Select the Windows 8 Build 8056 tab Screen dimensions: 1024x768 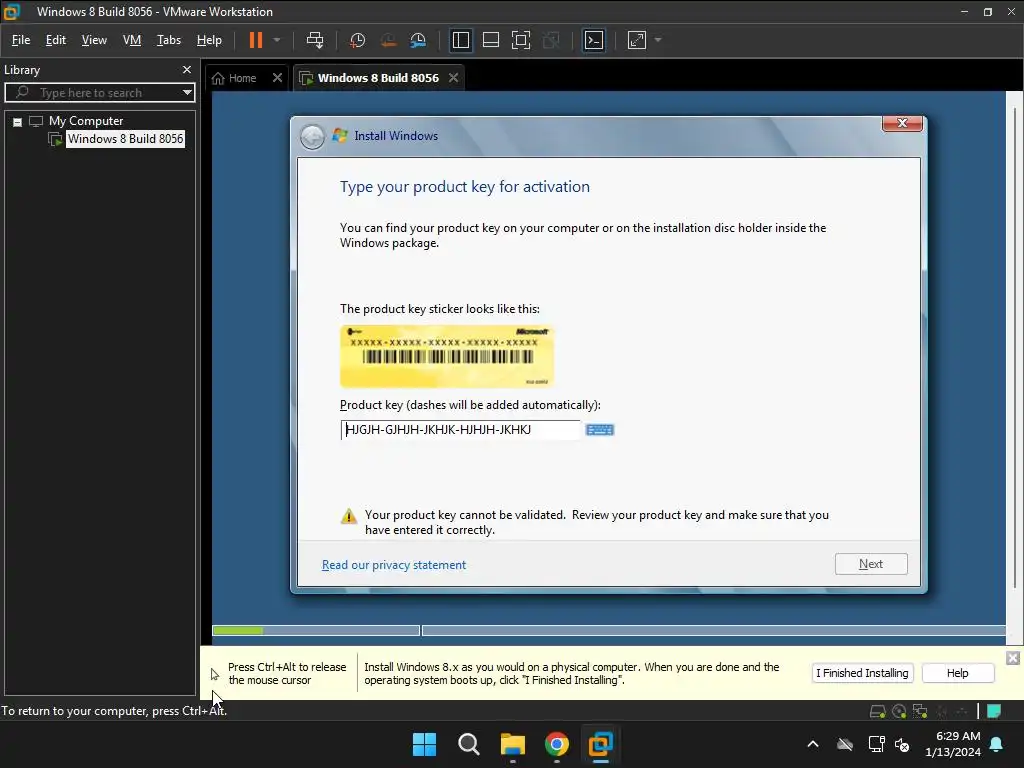(x=377, y=78)
